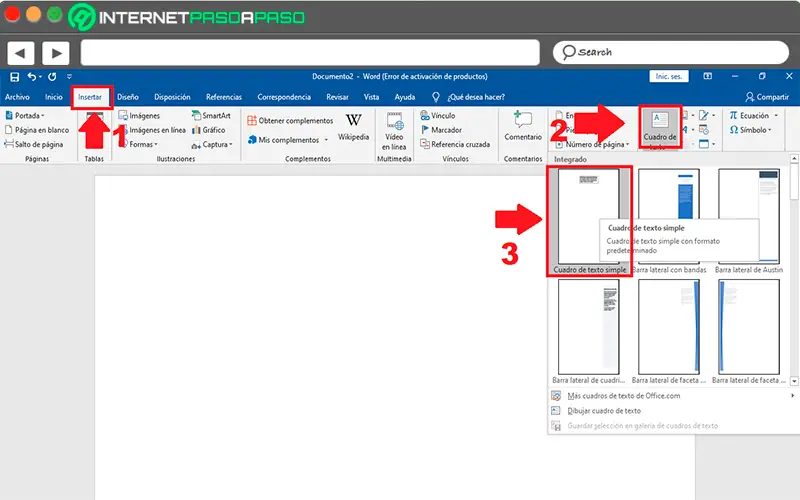The width and height of the screenshot is (800, 500).
Task: Click the signature line icon
Action: (x=704, y=115)
